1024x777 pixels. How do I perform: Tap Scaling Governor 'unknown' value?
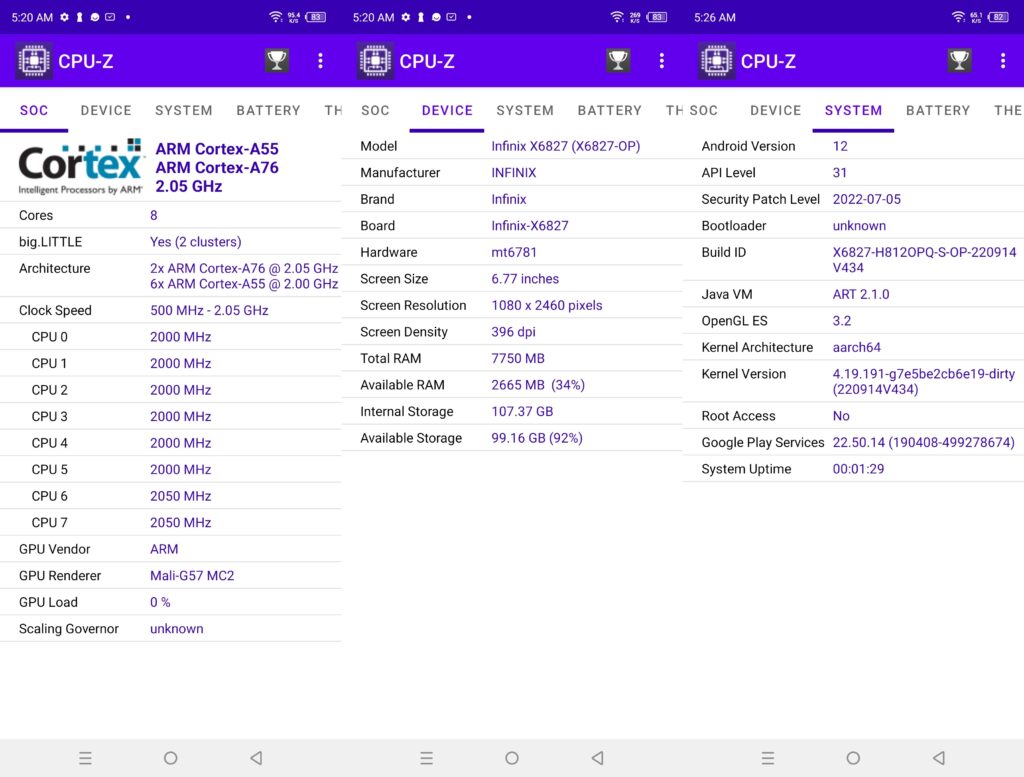click(x=176, y=629)
